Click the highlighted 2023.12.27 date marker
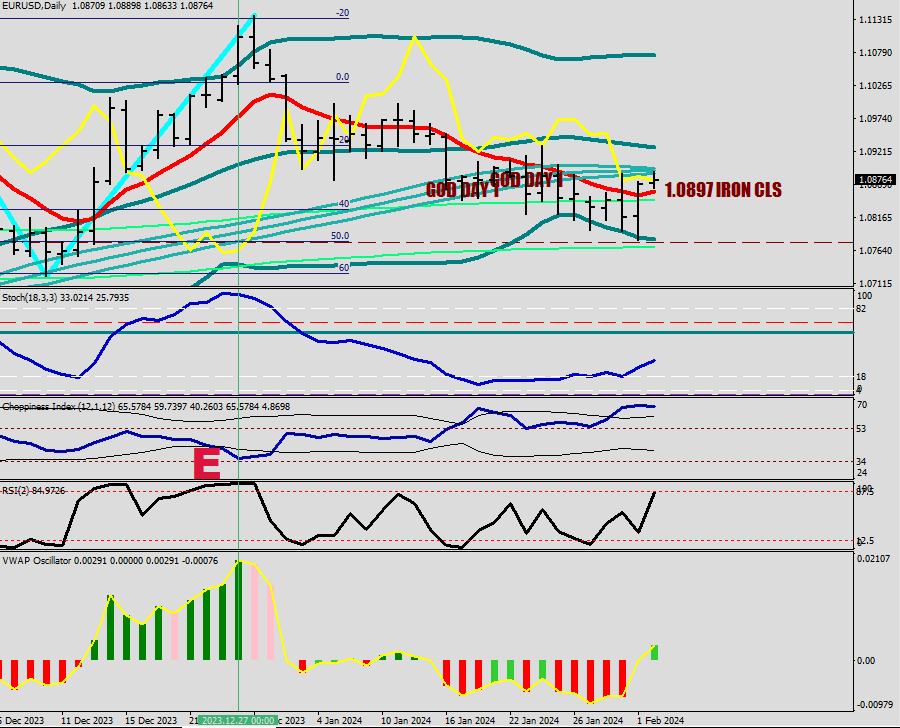This screenshot has height=728, width=900. coord(238,720)
